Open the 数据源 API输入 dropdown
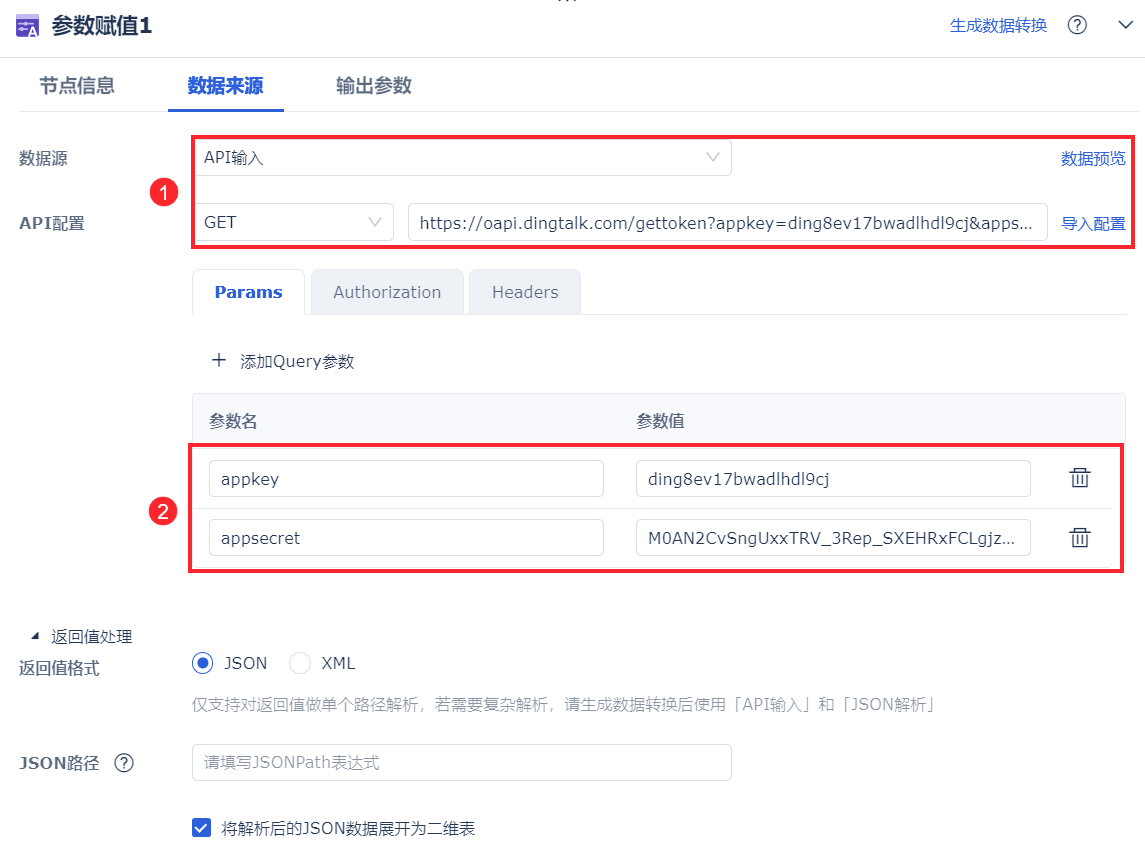 [x=462, y=158]
